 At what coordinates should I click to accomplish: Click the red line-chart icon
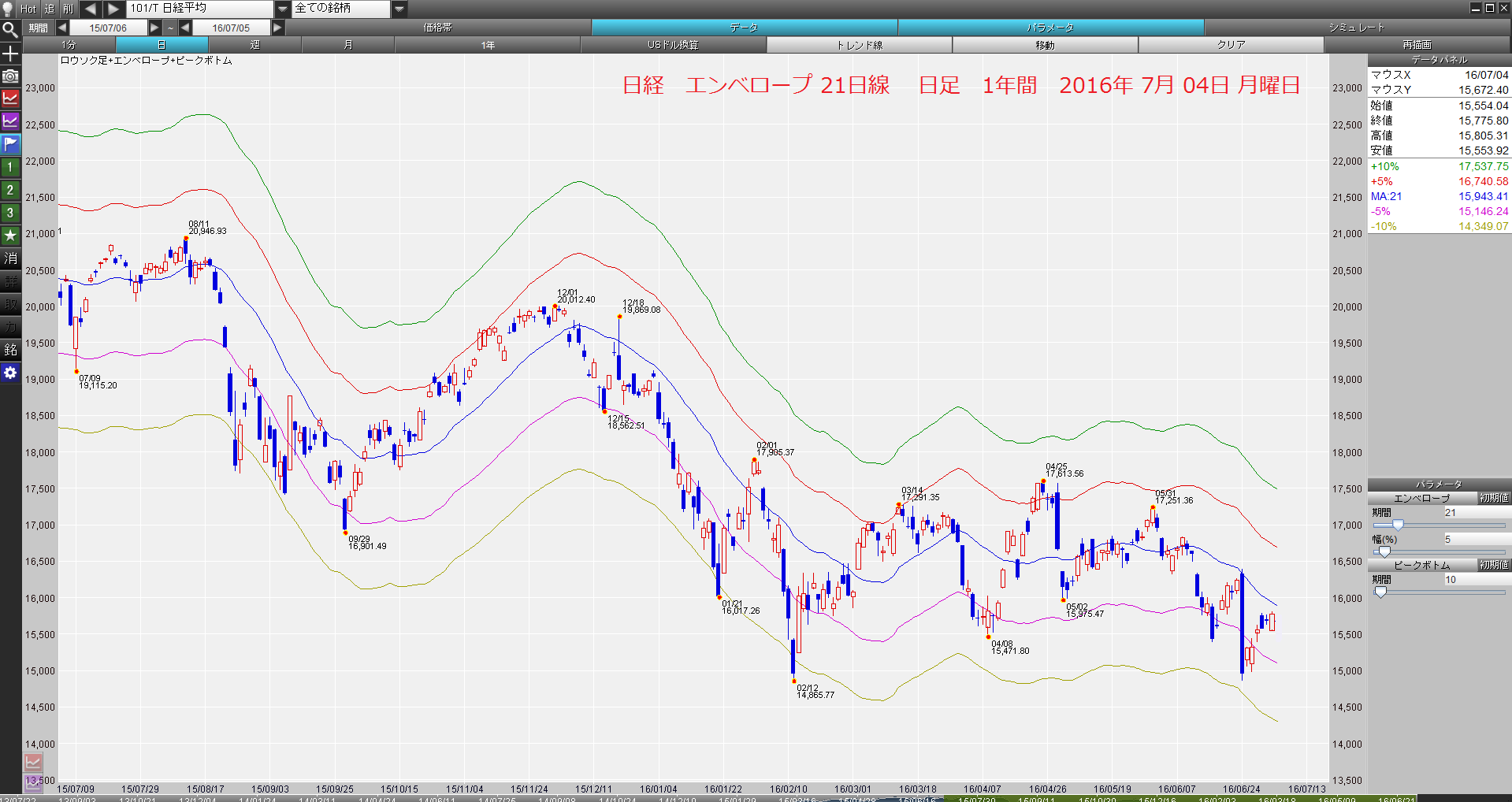click(10, 98)
